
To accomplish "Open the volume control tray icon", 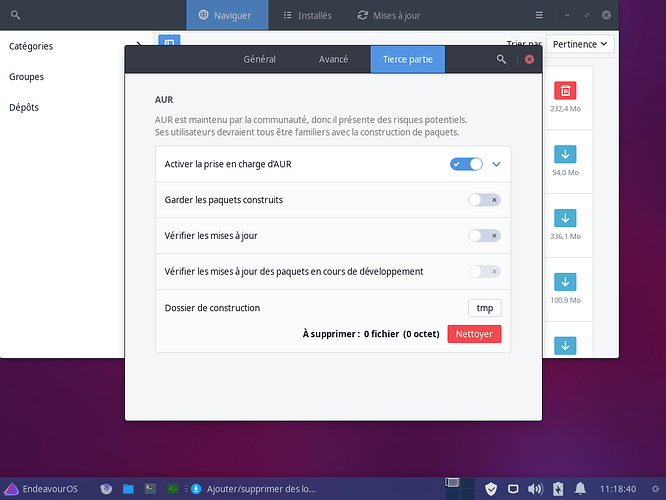I will (535, 489).
